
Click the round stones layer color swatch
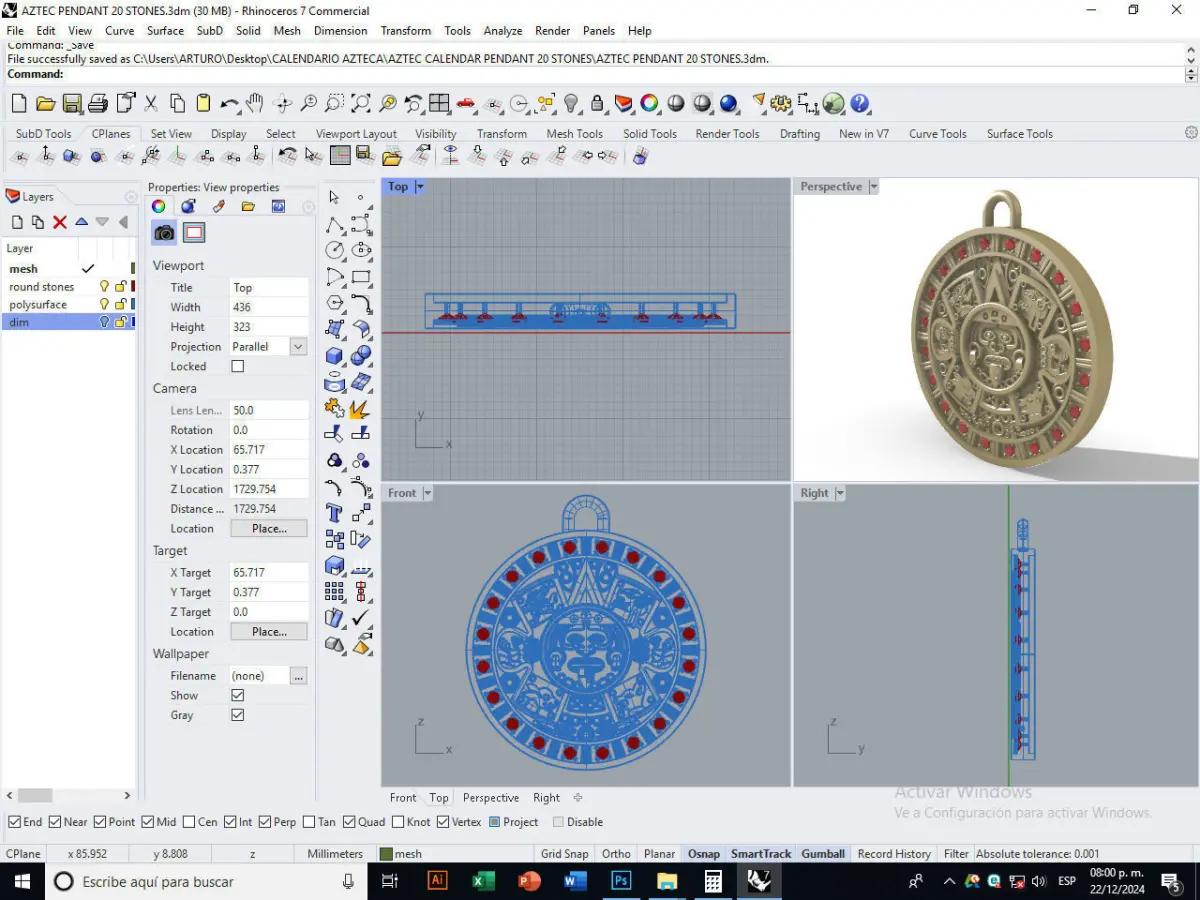[133, 287]
